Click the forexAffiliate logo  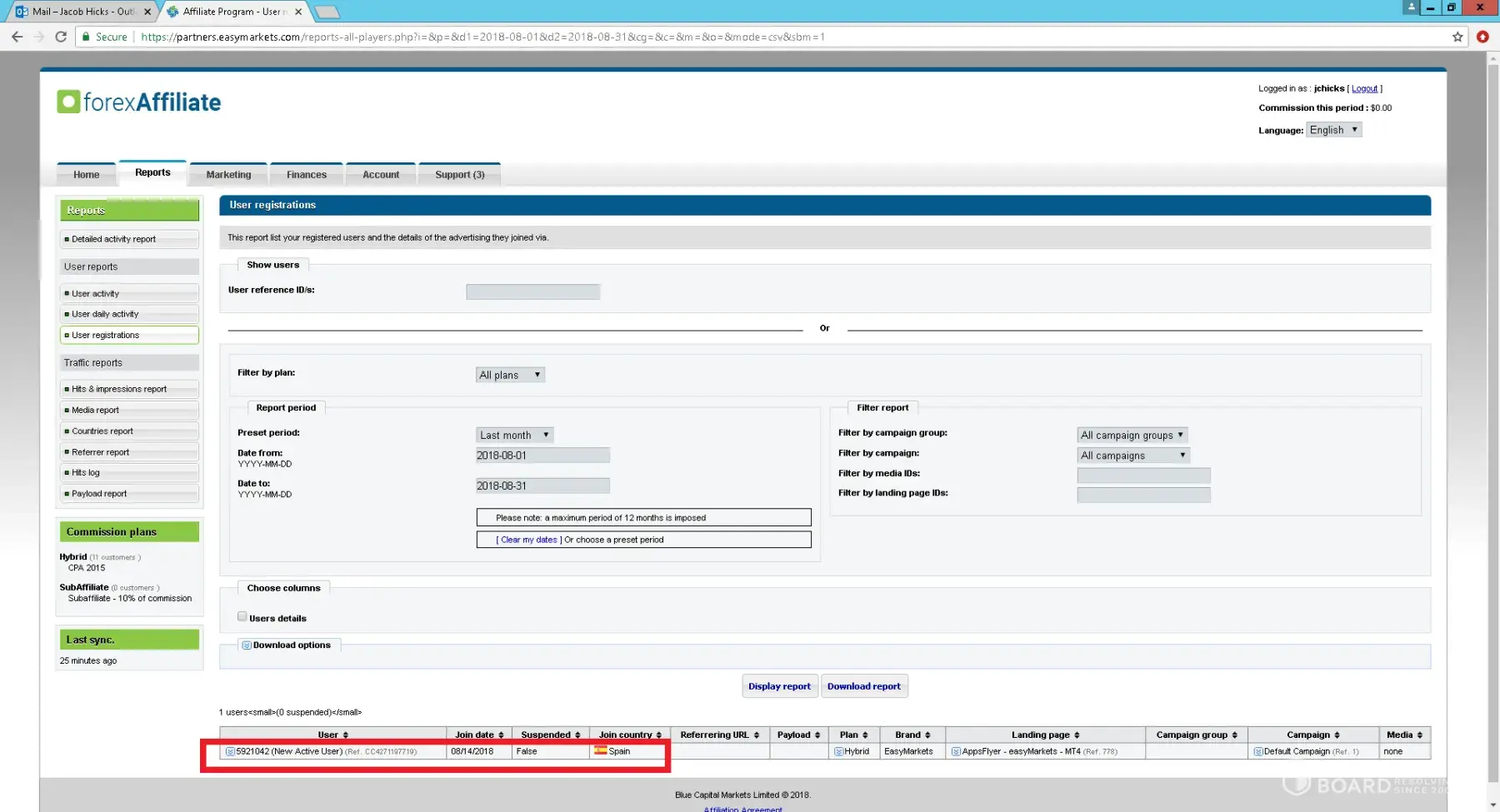pos(139,102)
